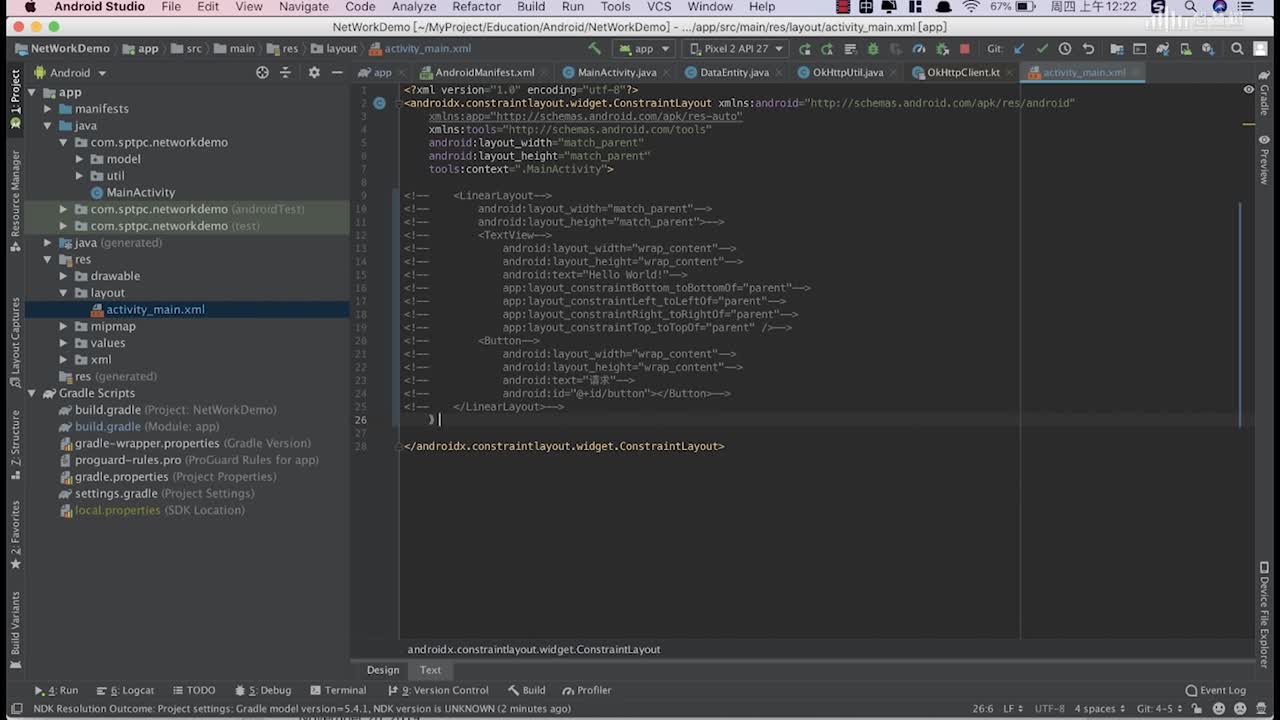This screenshot has height=720, width=1280.
Task: Expand the model package arrow
Action: [x=80, y=159]
